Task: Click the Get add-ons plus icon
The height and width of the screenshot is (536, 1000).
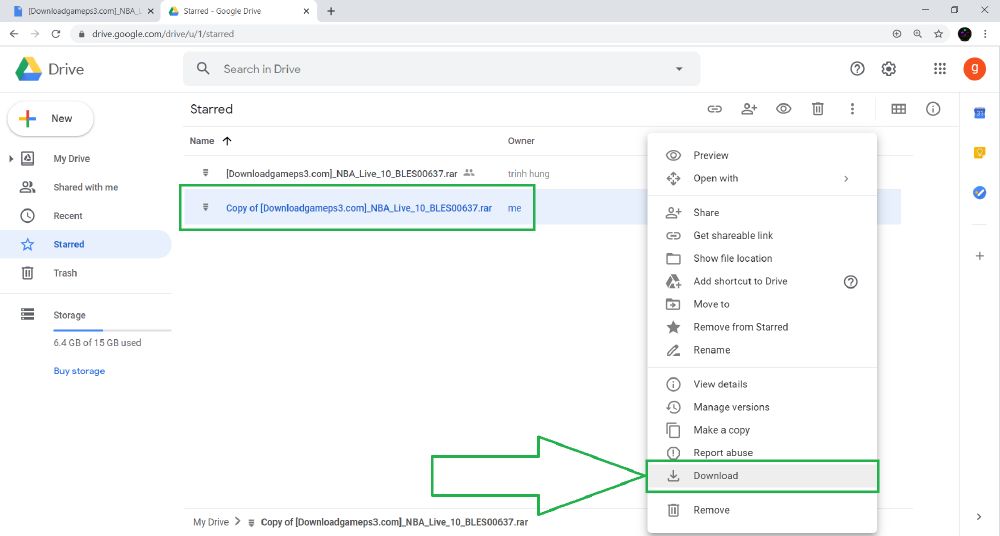Action: point(980,256)
